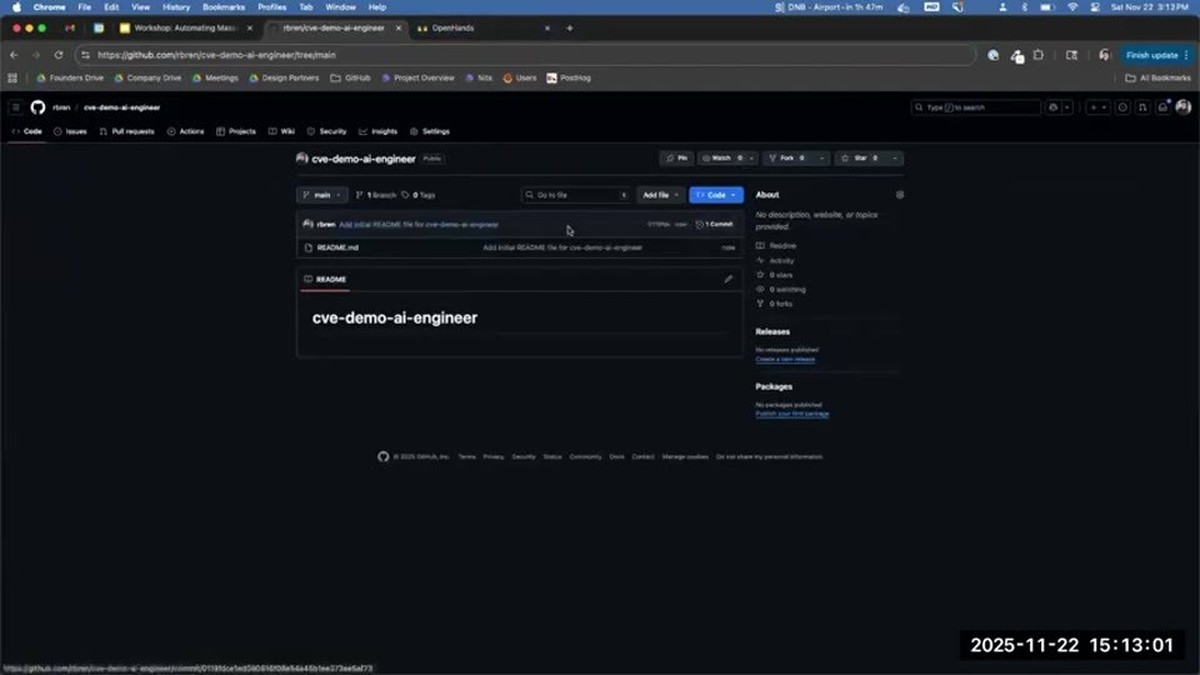This screenshot has width=1200, height=675.
Task: Open Bookmarks menu in macOS menu bar
Action: (x=223, y=7)
